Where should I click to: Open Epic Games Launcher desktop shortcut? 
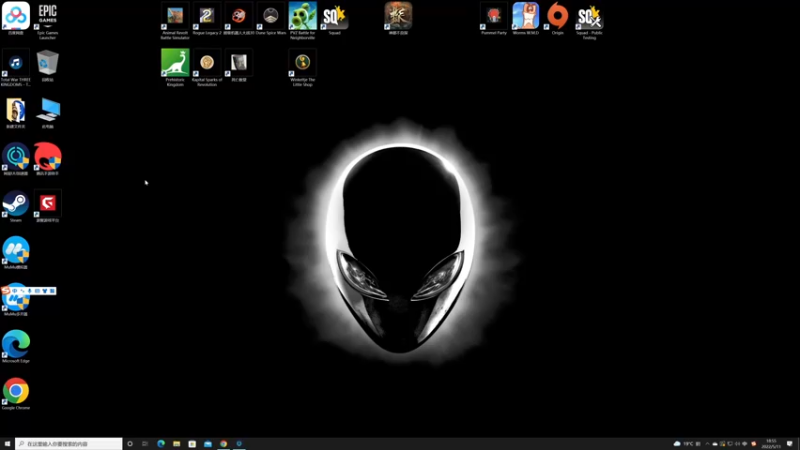47,20
